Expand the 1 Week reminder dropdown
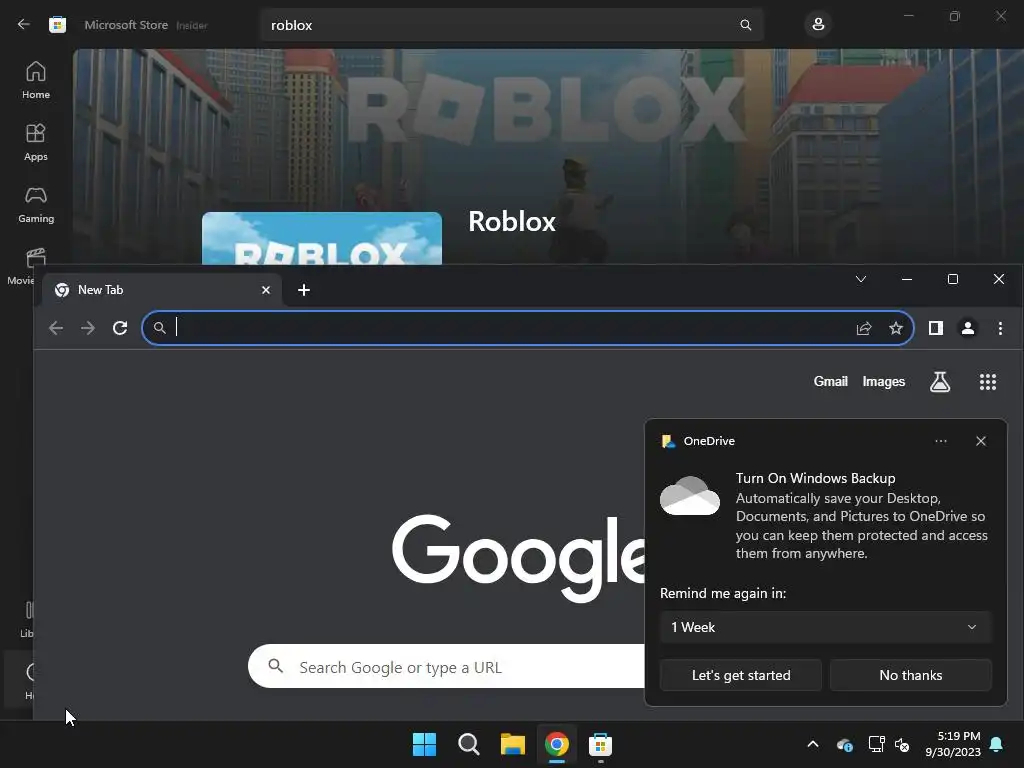Screen dimensions: 1024x768 pos(825,627)
